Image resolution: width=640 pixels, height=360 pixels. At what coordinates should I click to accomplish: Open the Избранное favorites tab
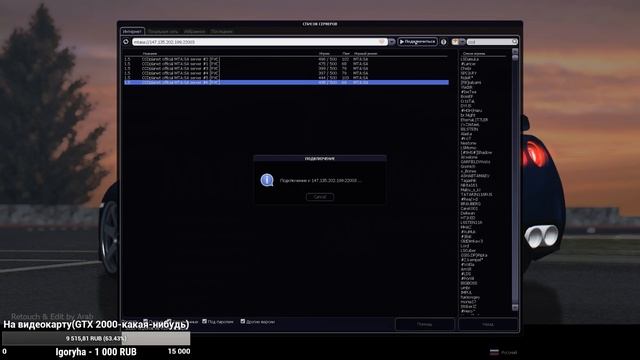[x=194, y=31]
